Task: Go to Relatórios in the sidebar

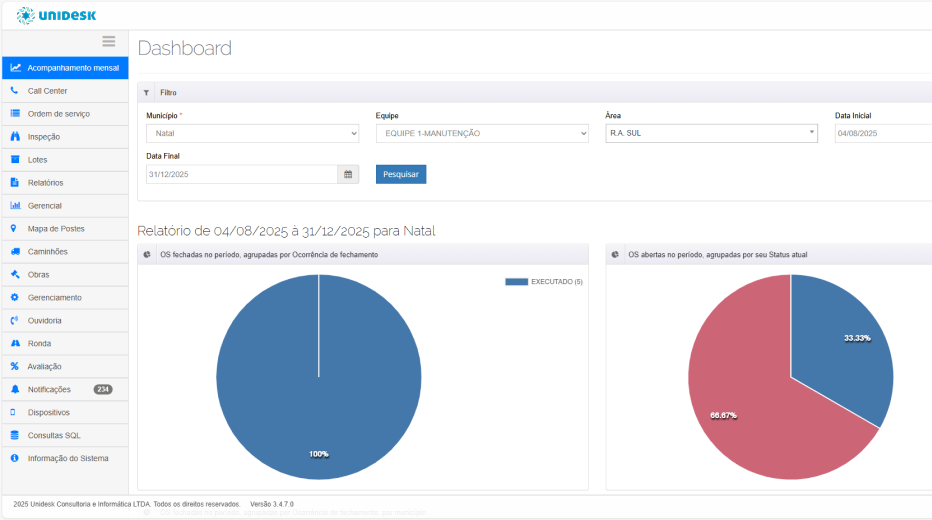Action: (45, 183)
